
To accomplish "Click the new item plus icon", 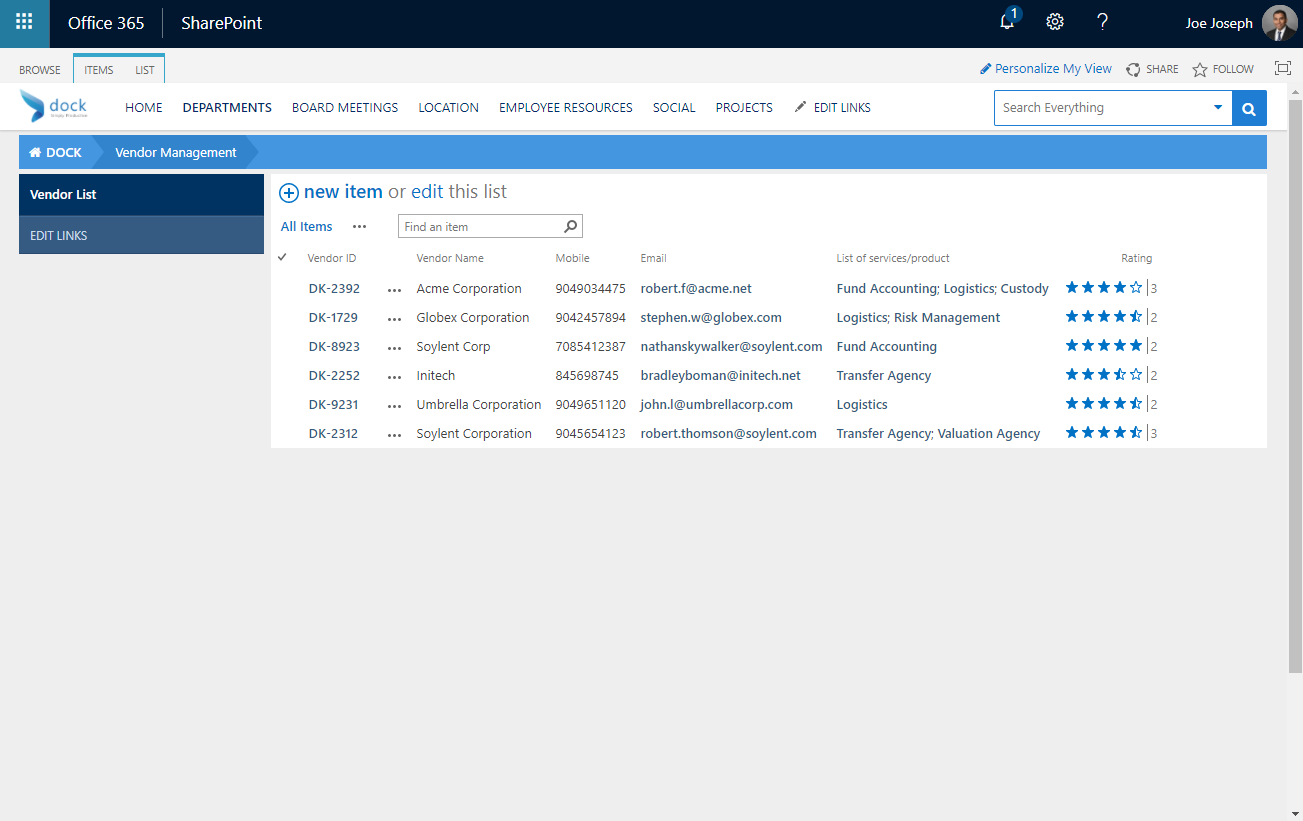I will (x=288, y=192).
